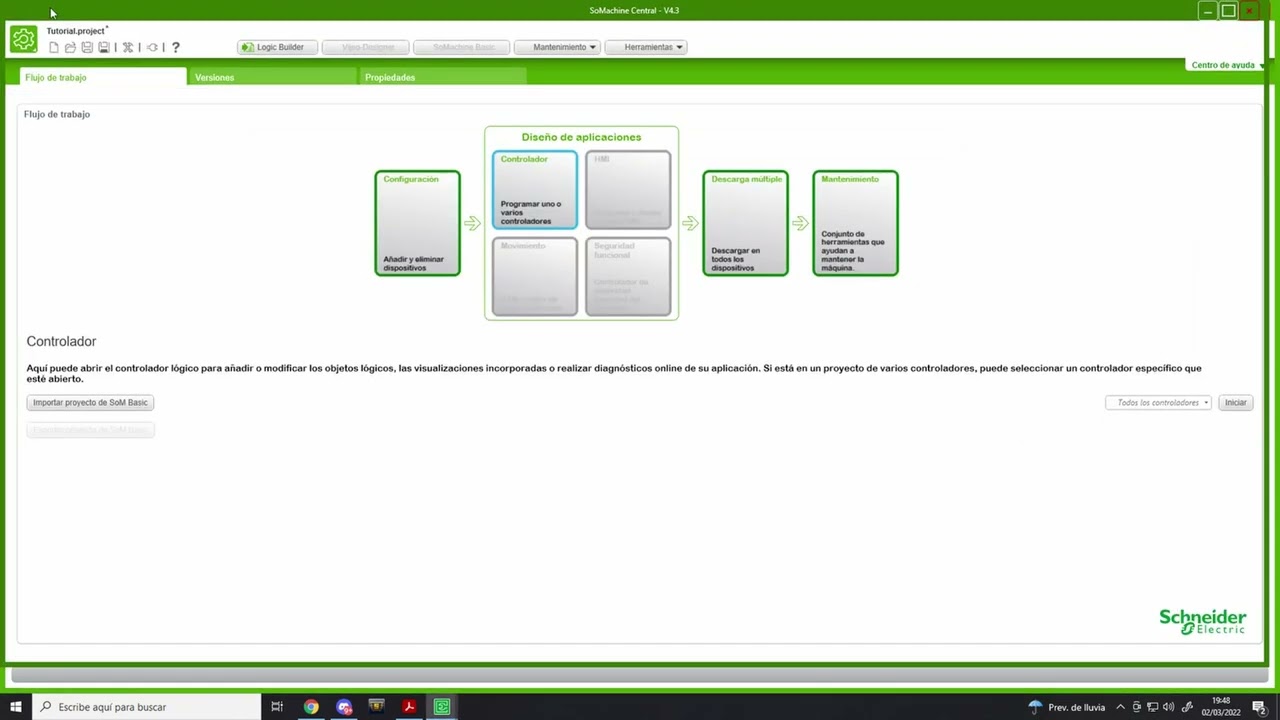The width and height of the screenshot is (1280, 720).
Task: Open the Windows Start menu
Action: point(16,707)
